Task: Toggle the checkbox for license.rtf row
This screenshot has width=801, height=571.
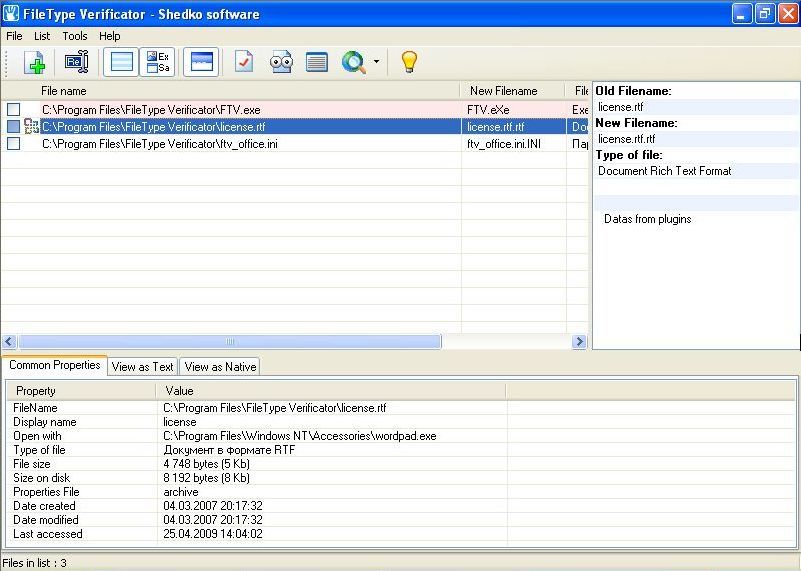Action: [x=14, y=126]
